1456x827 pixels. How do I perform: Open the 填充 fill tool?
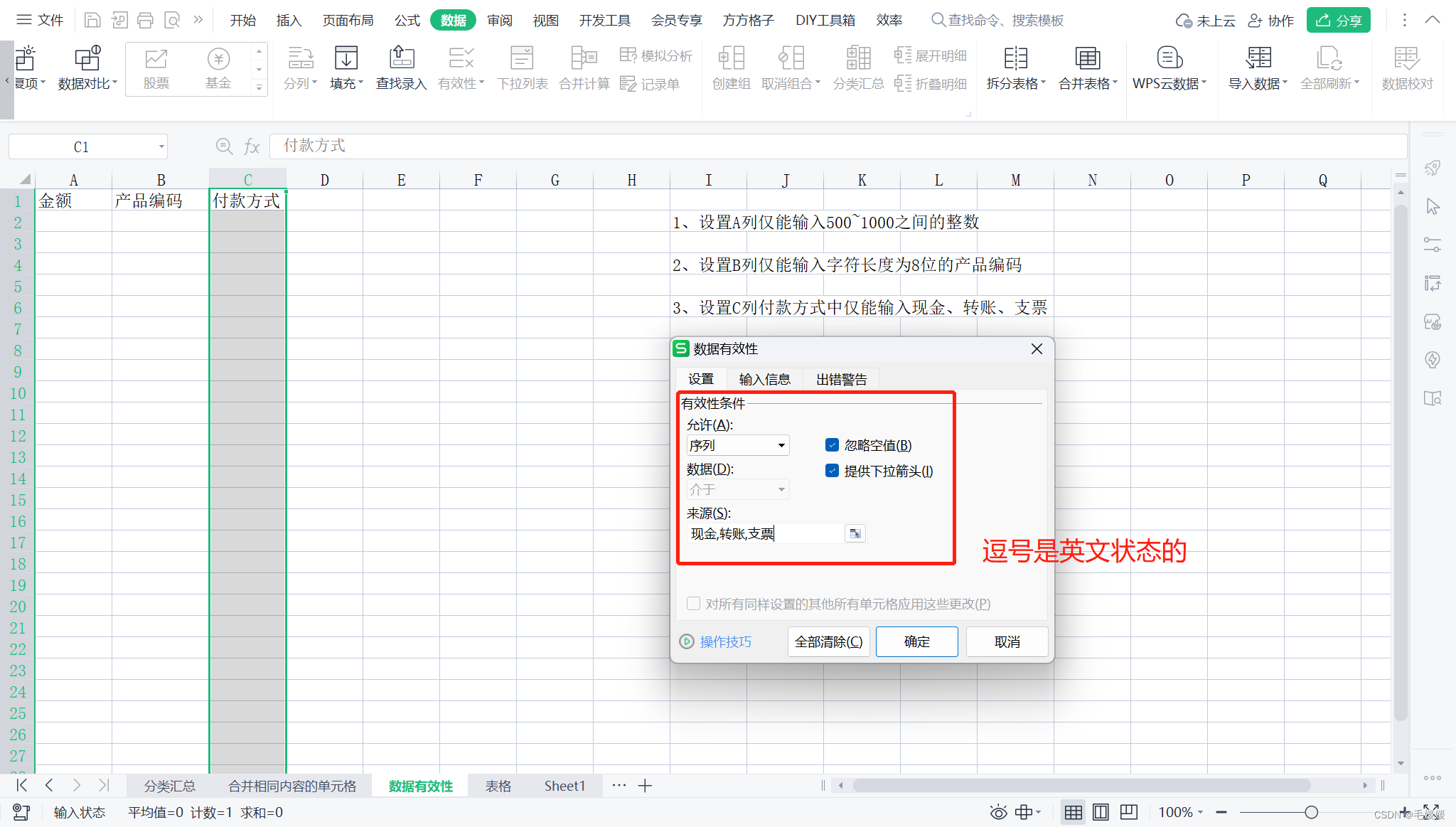(x=346, y=68)
